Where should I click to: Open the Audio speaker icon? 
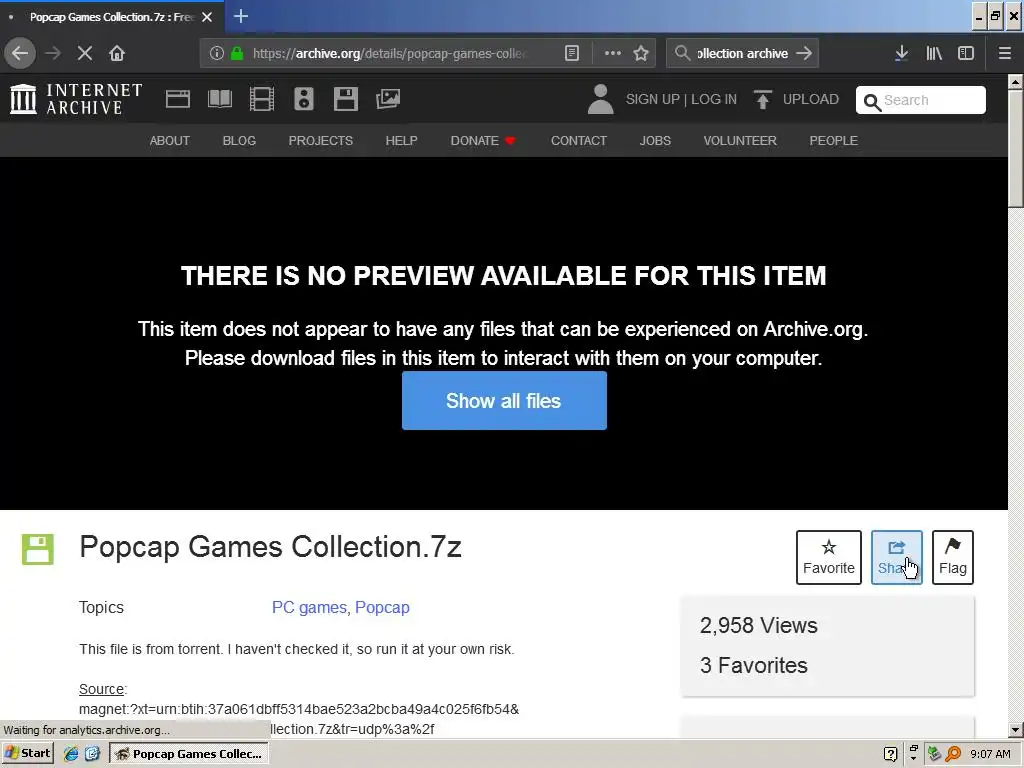tap(304, 99)
